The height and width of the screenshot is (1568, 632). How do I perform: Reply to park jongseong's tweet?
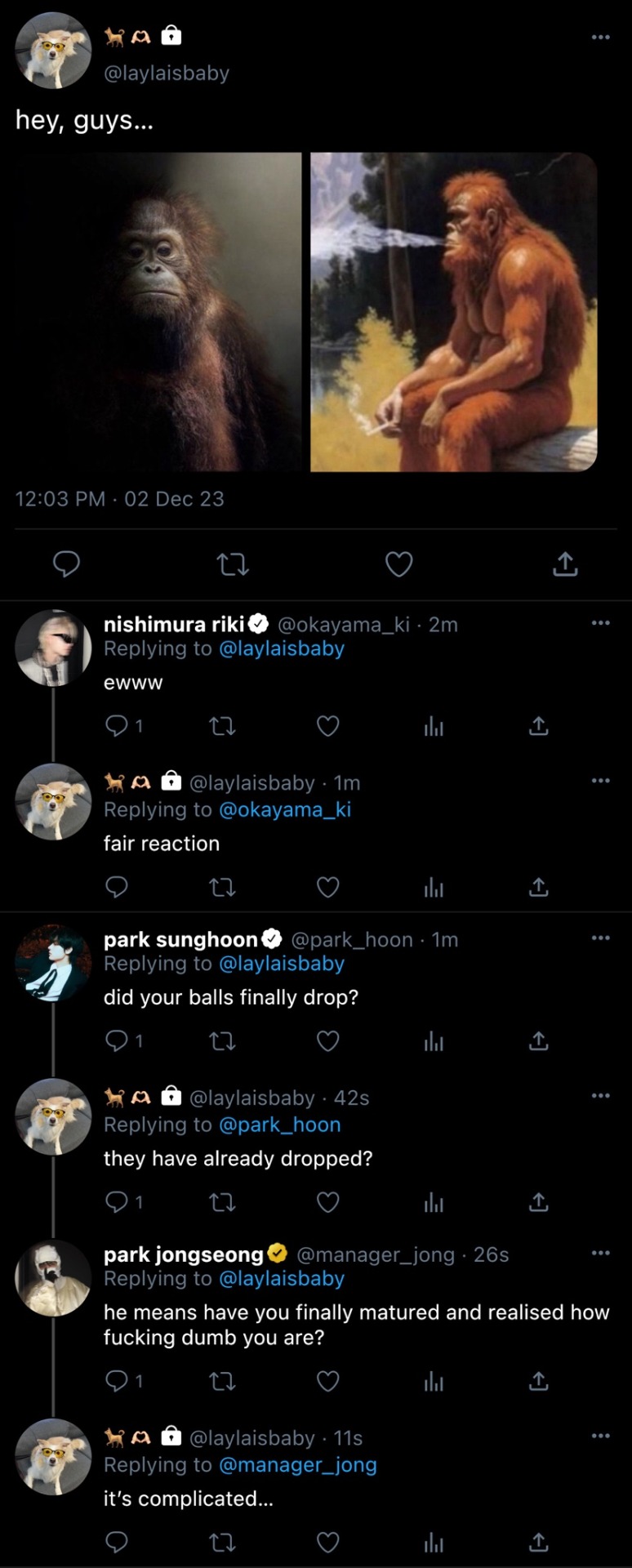(x=117, y=1381)
